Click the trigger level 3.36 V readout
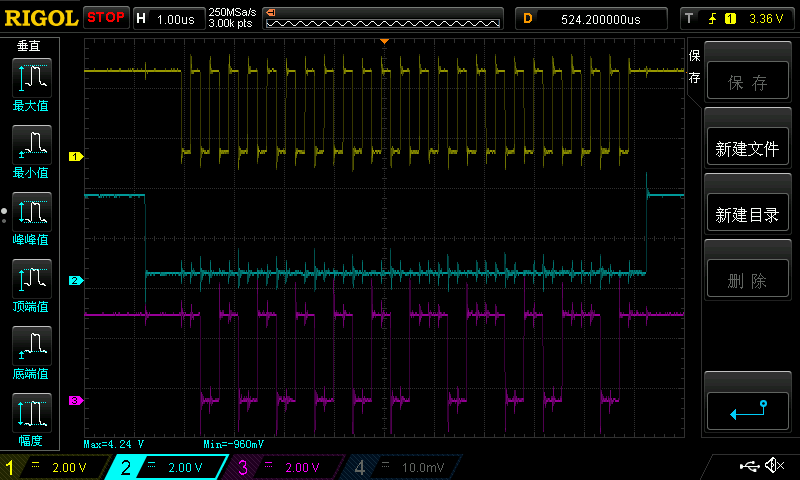 pos(766,19)
